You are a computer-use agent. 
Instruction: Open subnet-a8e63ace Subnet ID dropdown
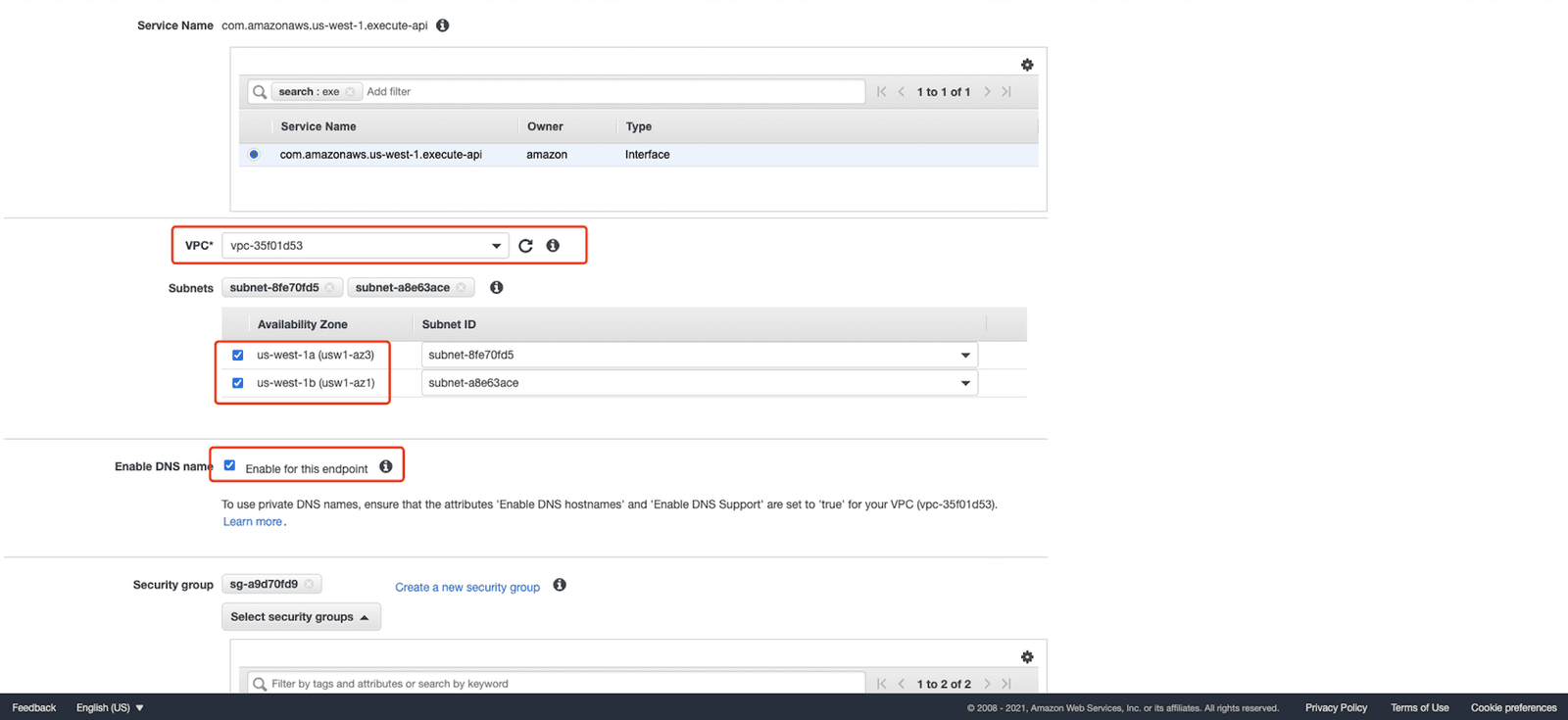(700, 383)
